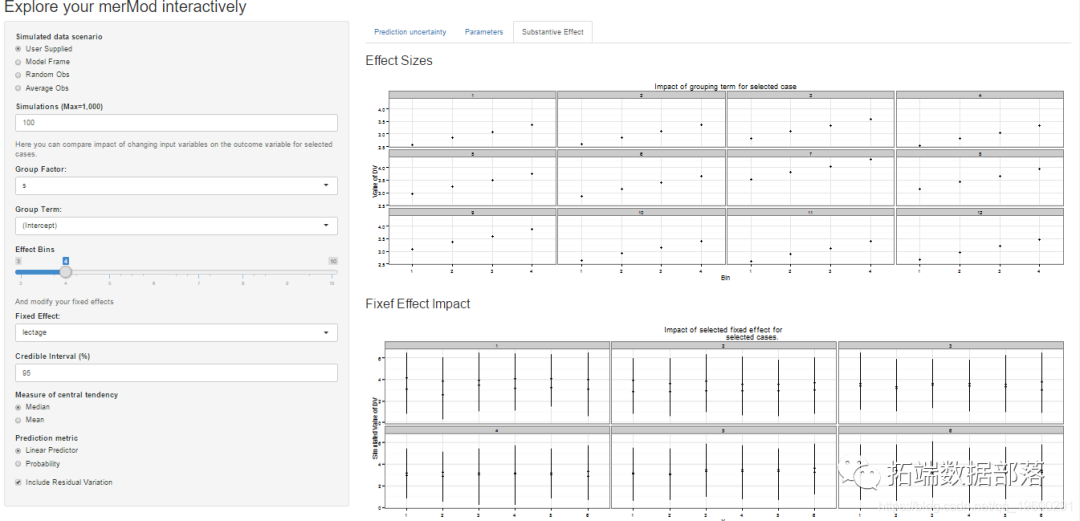This screenshot has width=1080, height=521.
Task: Click the 'Explore your merMod interactively' title
Action: pyautogui.click(x=125, y=8)
